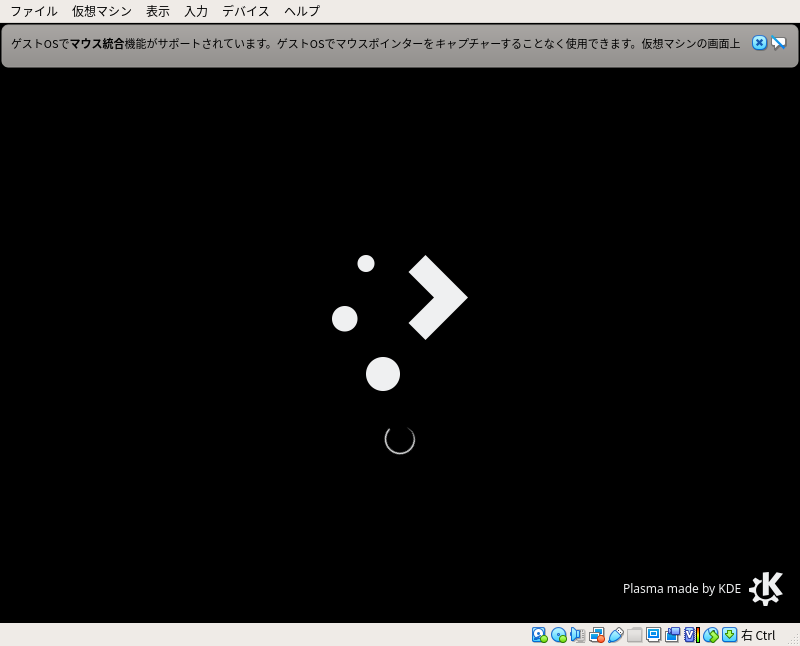Expand the 入力 menu
The width and height of the screenshot is (800, 646).
pyautogui.click(x=195, y=11)
